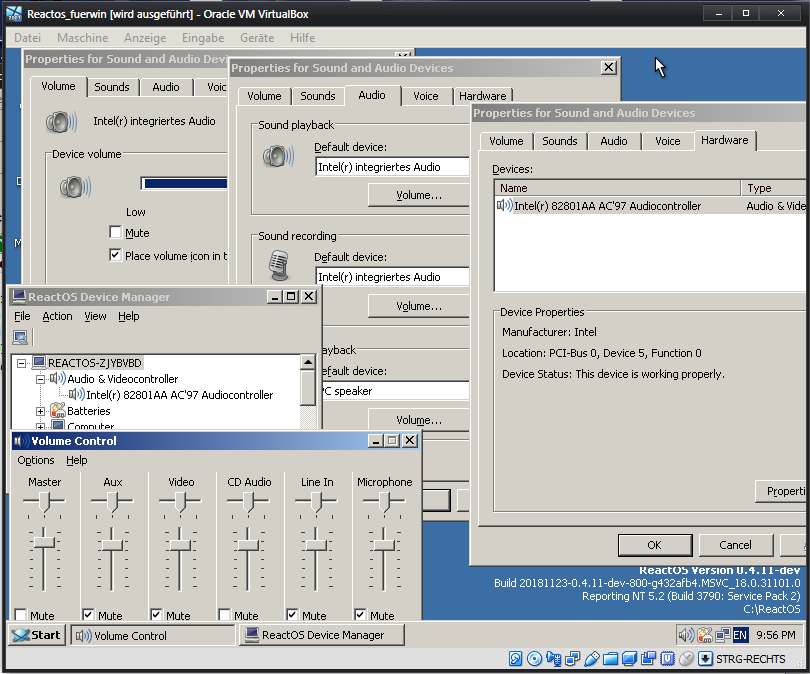Uncheck the Line In Mute checkbox
The height and width of the screenshot is (674, 810).
click(x=292, y=615)
